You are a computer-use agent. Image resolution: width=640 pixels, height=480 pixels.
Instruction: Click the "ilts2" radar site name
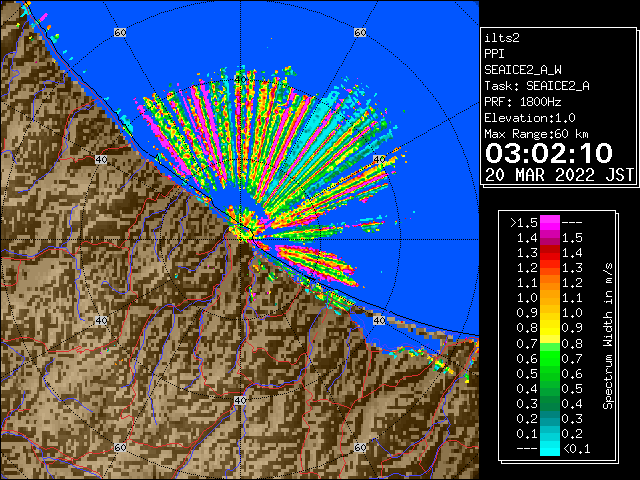click(x=502, y=38)
